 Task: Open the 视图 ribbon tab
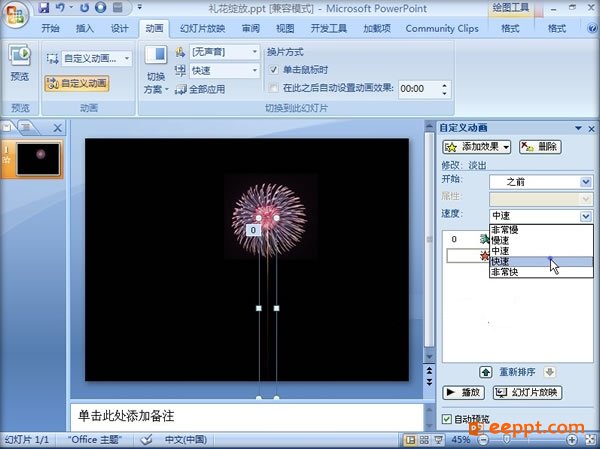click(x=285, y=28)
